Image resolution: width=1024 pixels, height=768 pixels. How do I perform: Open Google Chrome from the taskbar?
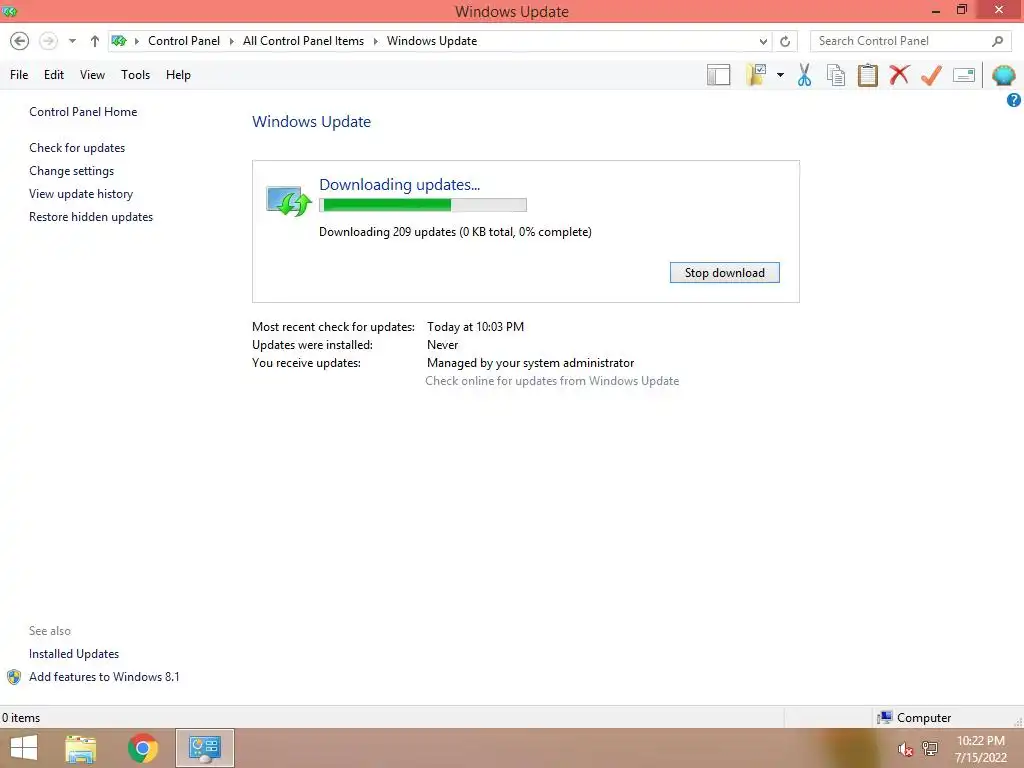click(143, 748)
